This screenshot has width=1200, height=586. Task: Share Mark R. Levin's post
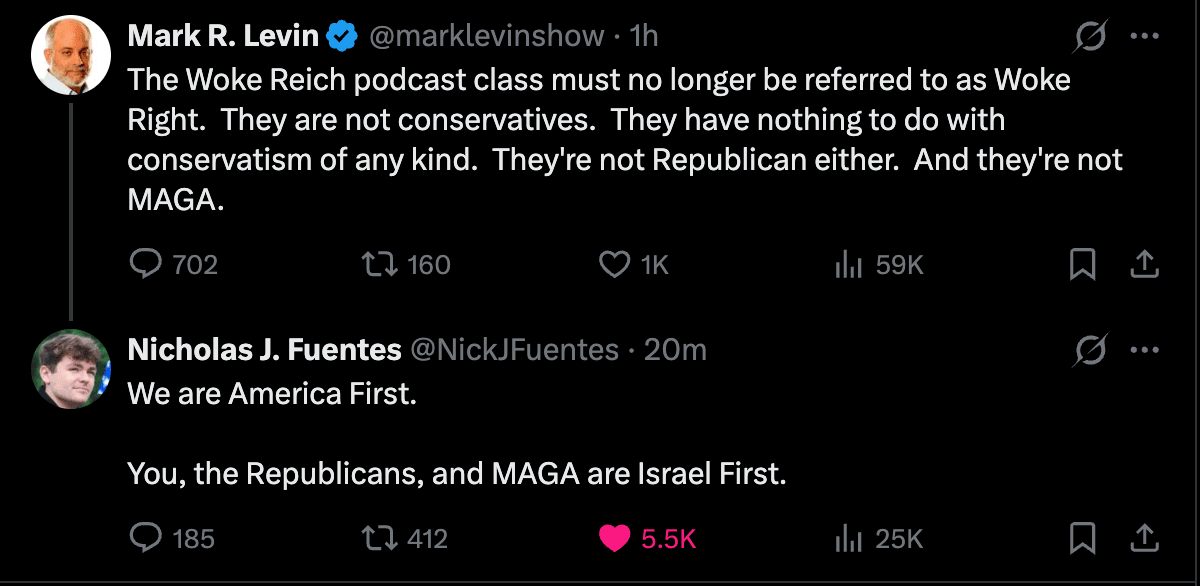point(1145,264)
